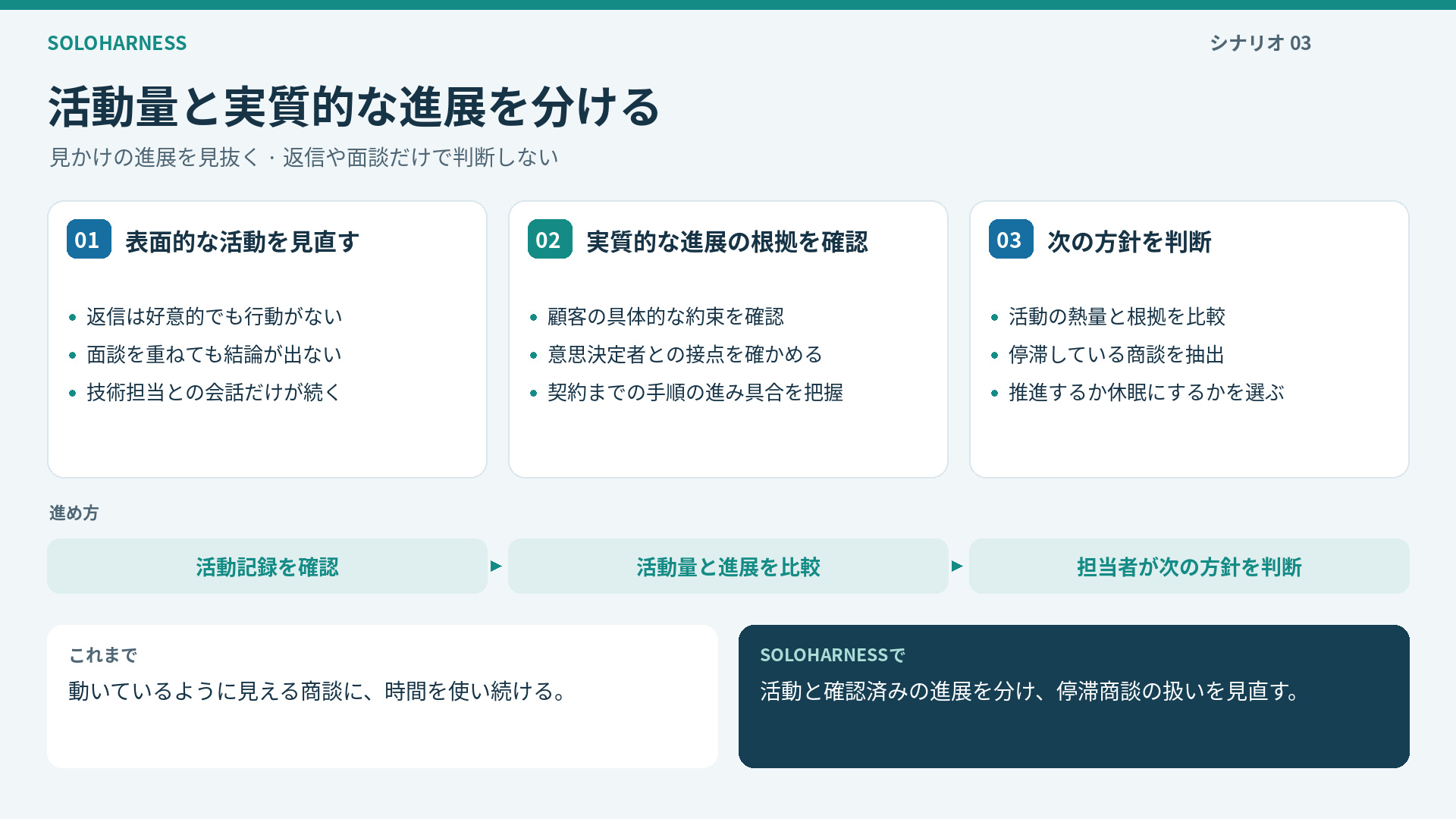The height and width of the screenshot is (819, 1456).
Task: Click bullet 顧客の具体的な約束を確認
Action: (x=666, y=316)
